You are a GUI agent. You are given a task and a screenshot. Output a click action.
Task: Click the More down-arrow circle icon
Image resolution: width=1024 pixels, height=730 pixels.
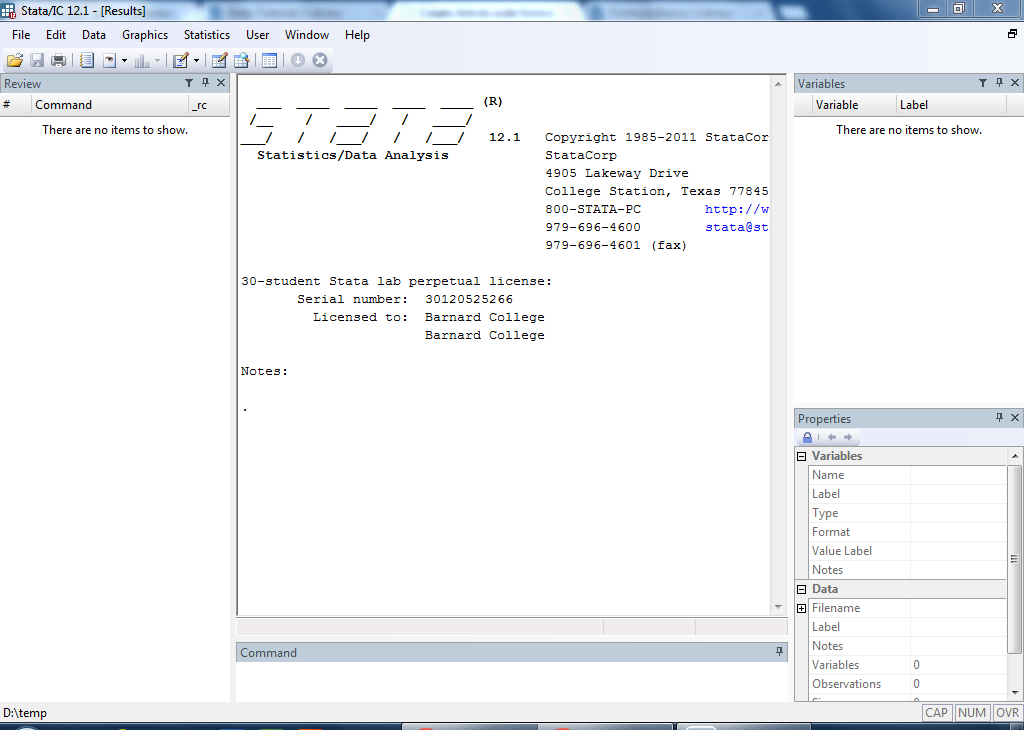(298, 60)
